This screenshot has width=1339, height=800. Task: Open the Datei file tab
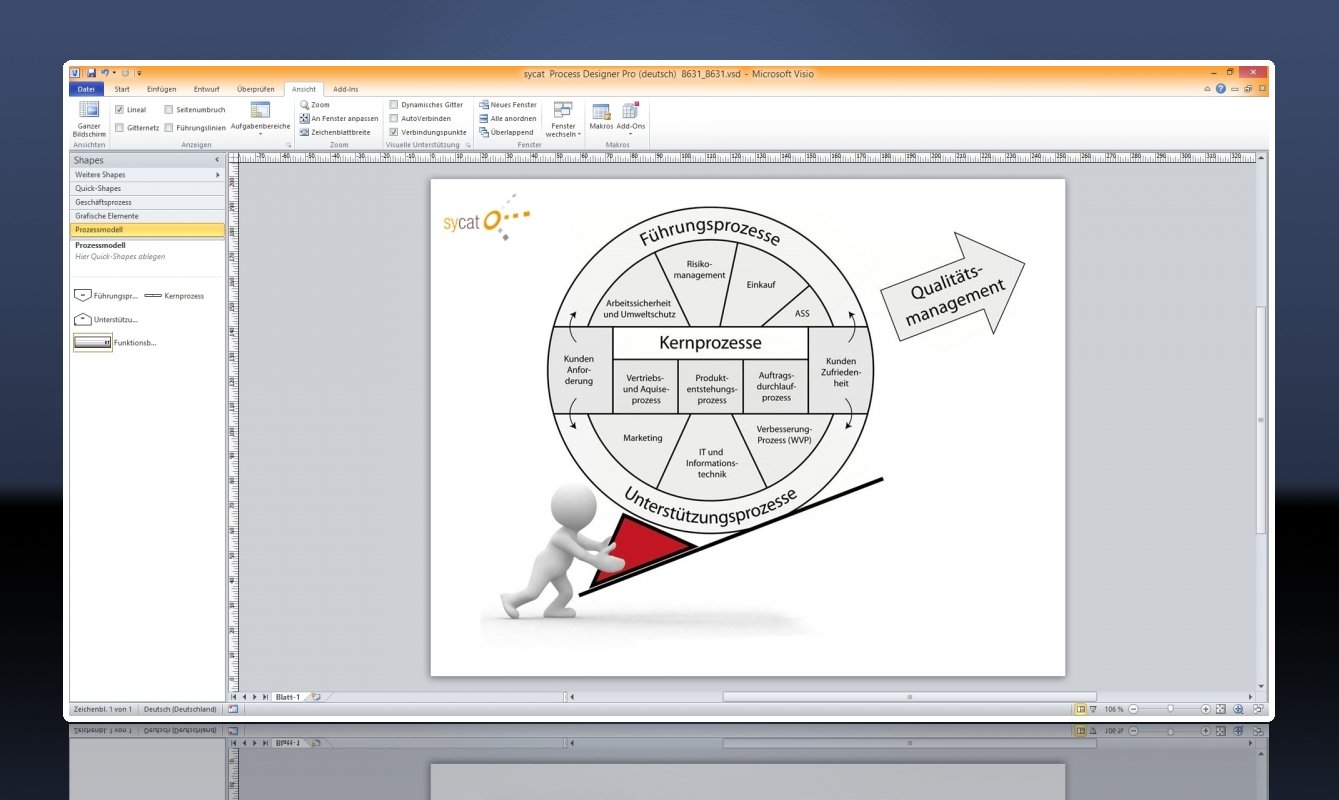[86, 89]
